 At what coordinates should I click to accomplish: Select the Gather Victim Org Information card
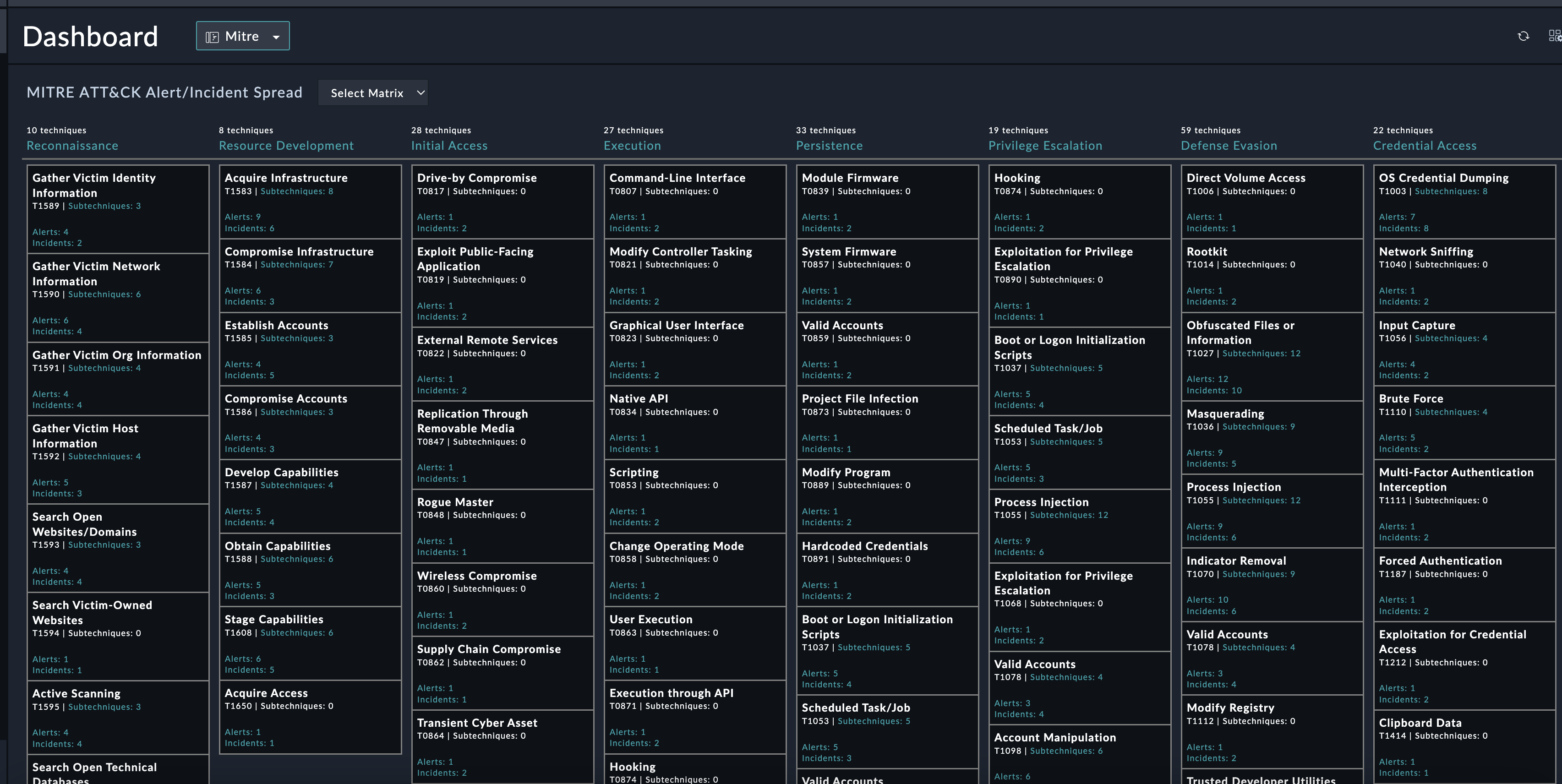pyautogui.click(x=118, y=379)
